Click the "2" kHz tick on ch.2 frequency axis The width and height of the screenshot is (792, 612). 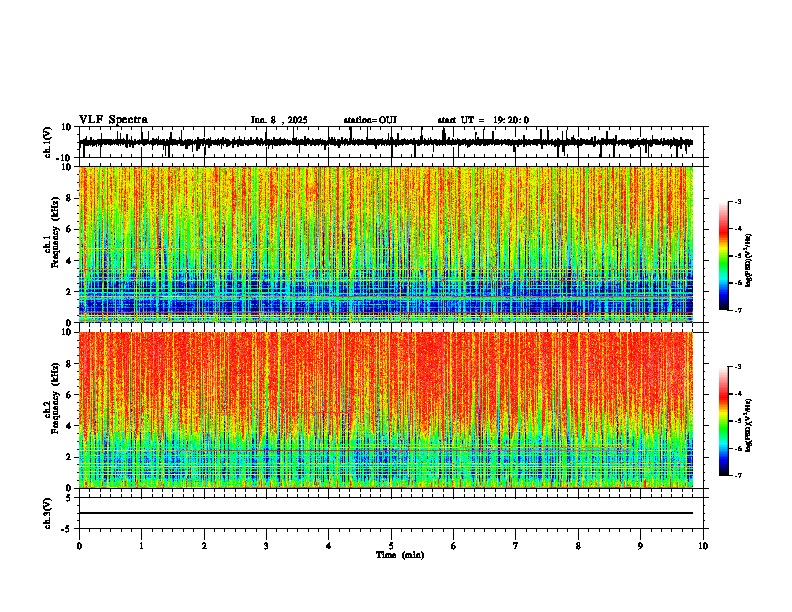pyautogui.click(x=70, y=457)
